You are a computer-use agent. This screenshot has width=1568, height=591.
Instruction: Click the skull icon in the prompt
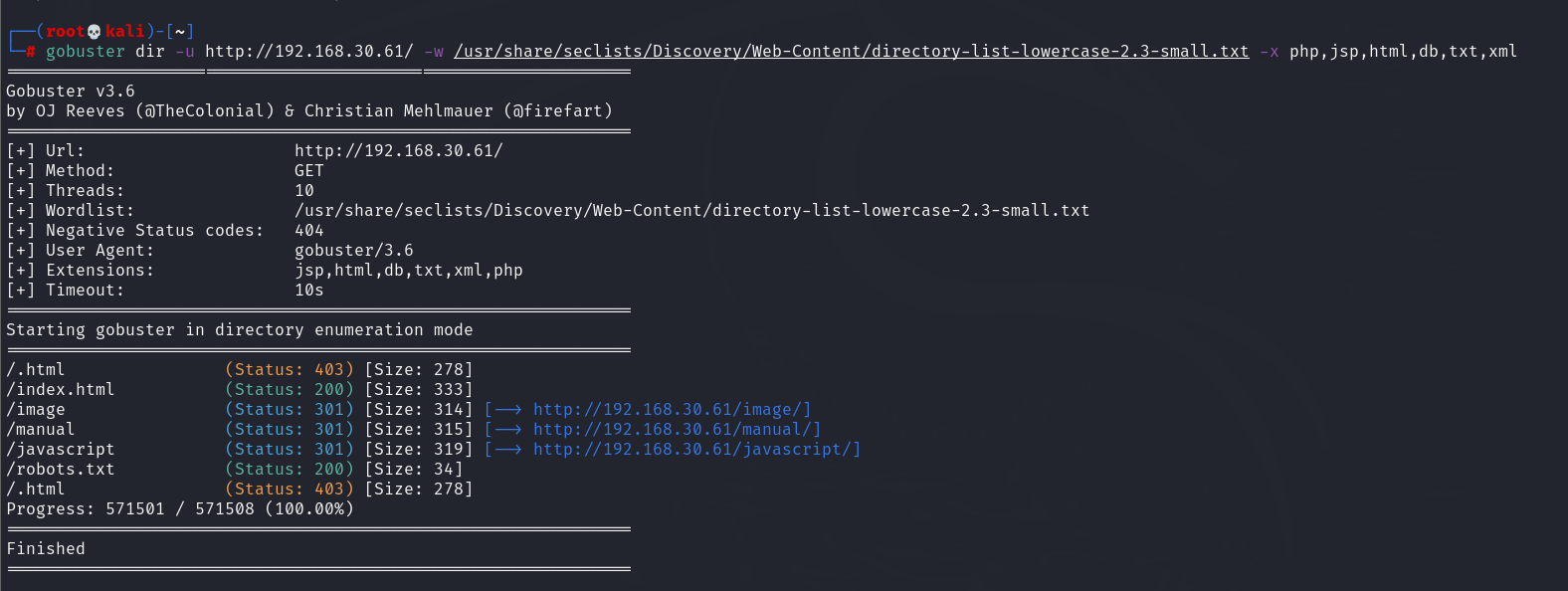[x=95, y=32]
